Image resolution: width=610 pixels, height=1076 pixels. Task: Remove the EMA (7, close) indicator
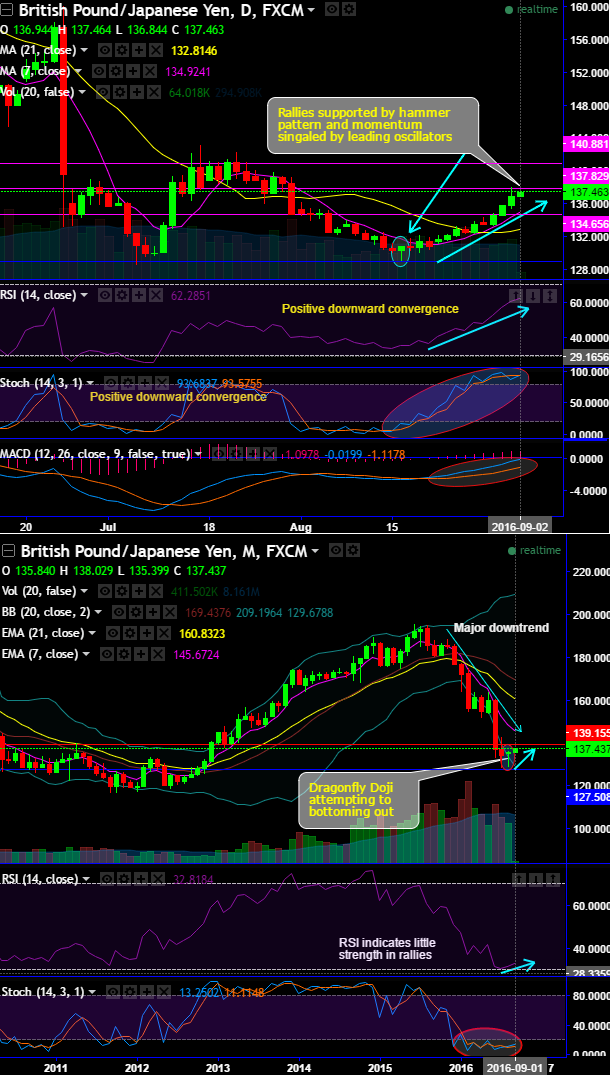158,655
